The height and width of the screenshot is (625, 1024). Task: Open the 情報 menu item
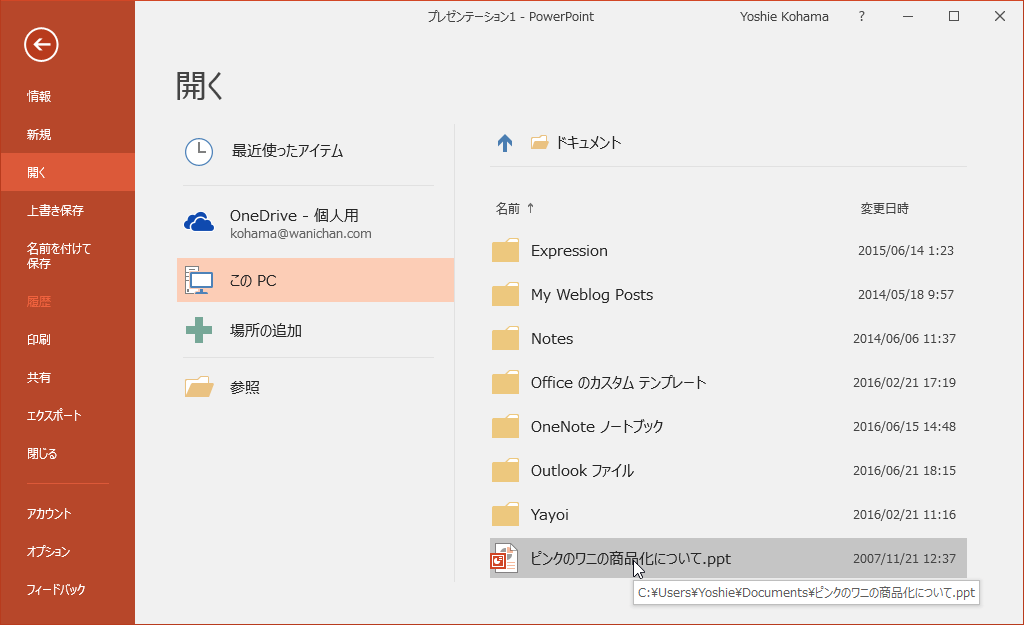[x=39, y=97]
